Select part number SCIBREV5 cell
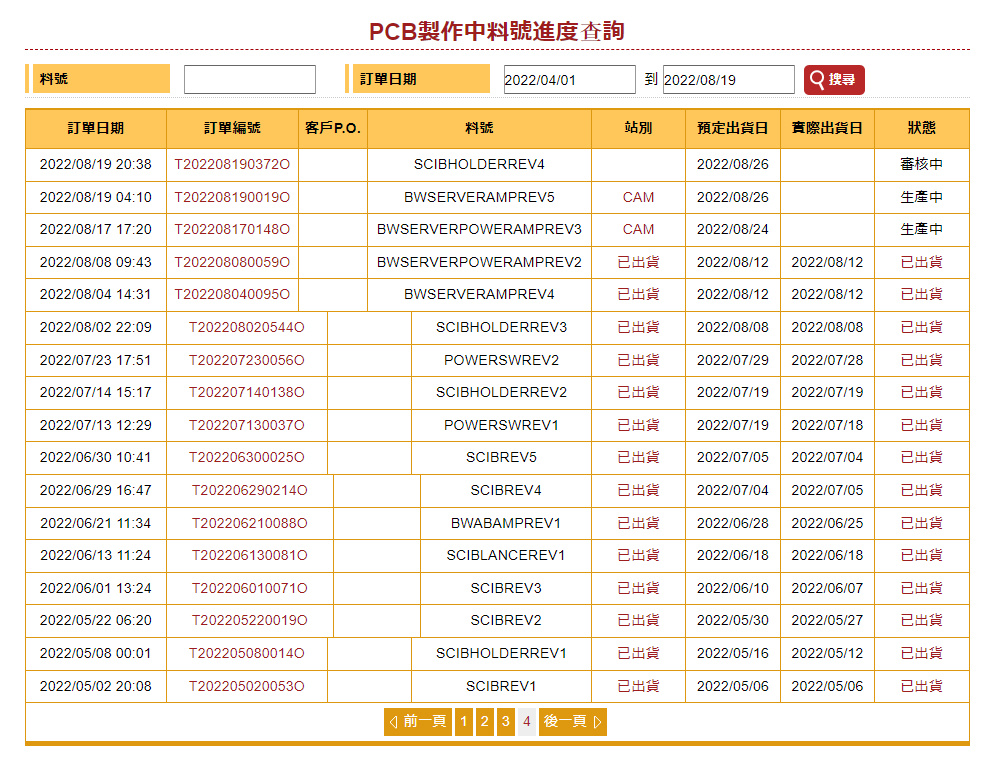 (x=501, y=457)
